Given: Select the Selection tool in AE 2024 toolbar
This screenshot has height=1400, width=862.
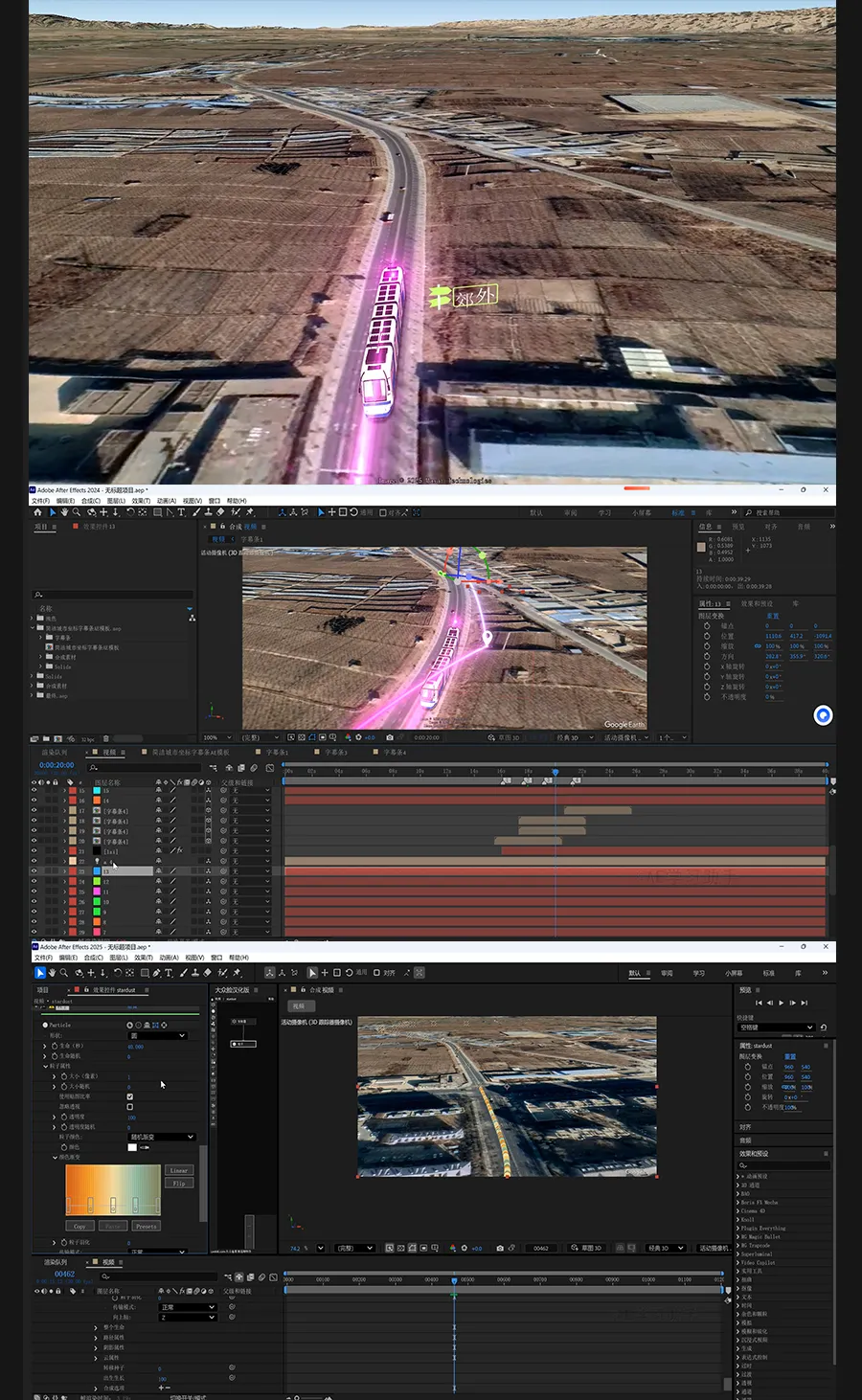Looking at the screenshot, I should 53,512.
